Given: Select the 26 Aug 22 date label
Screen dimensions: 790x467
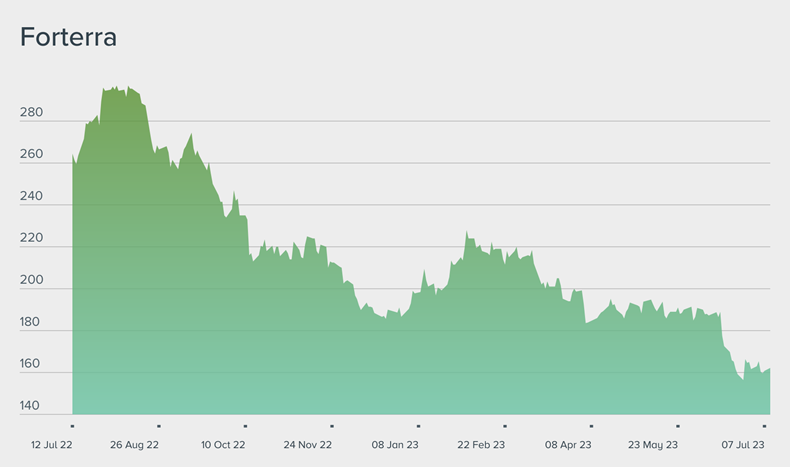Looking at the screenshot, I should 134,444.
